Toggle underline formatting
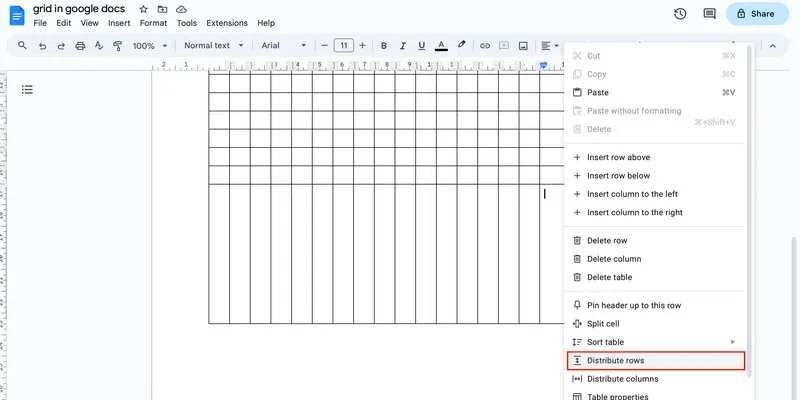This screenshot has height=400, width=800. pyautogui.click(x=421, y=46)
